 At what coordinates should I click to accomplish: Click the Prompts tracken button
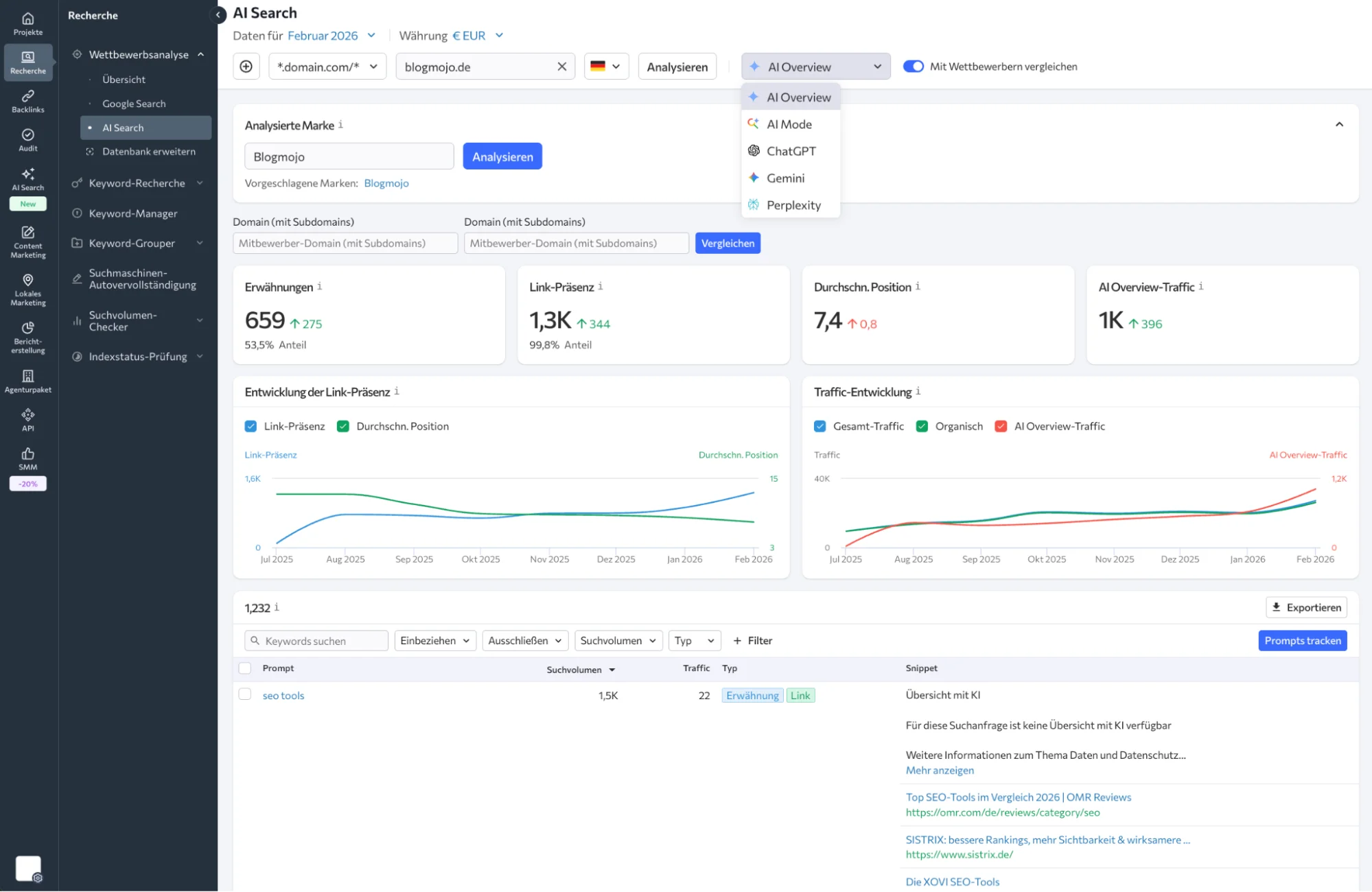1302,640
